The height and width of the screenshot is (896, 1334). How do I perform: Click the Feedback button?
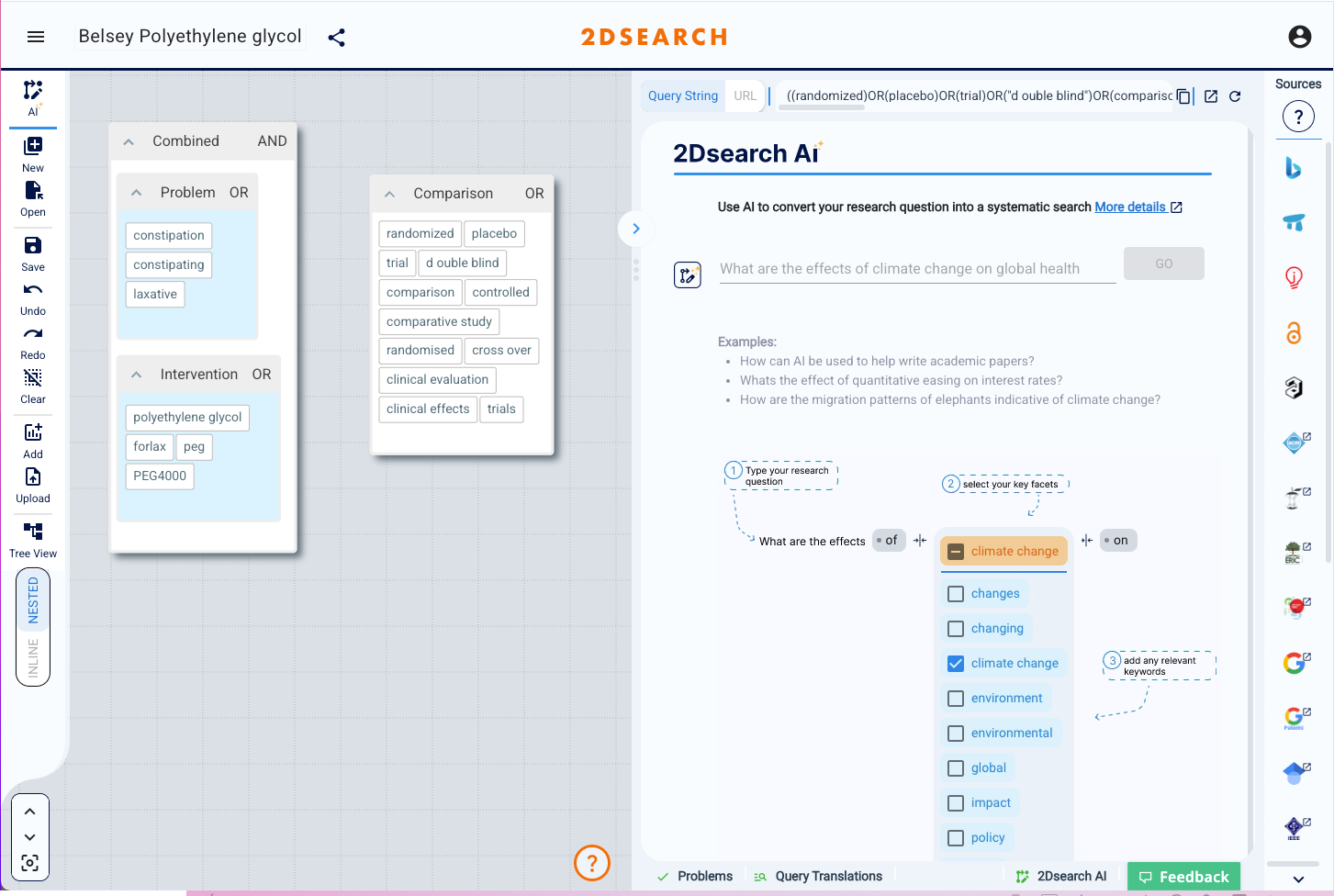tap(1183, 876)
